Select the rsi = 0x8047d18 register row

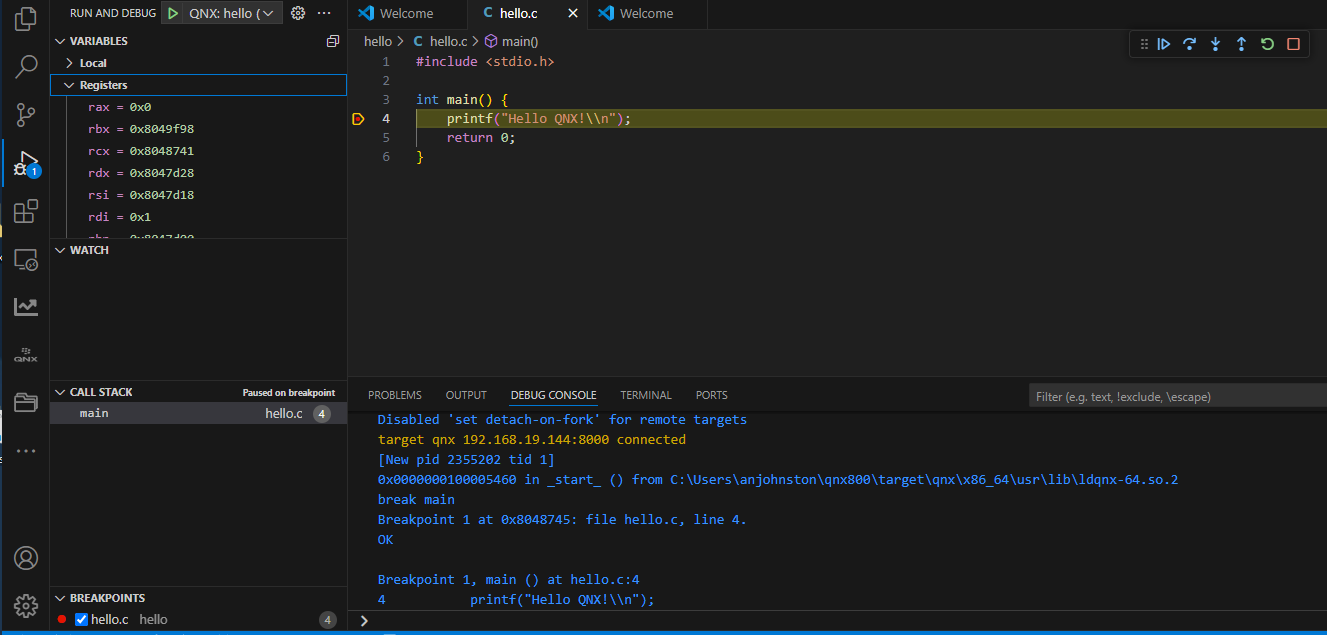(x=198, y=195)
